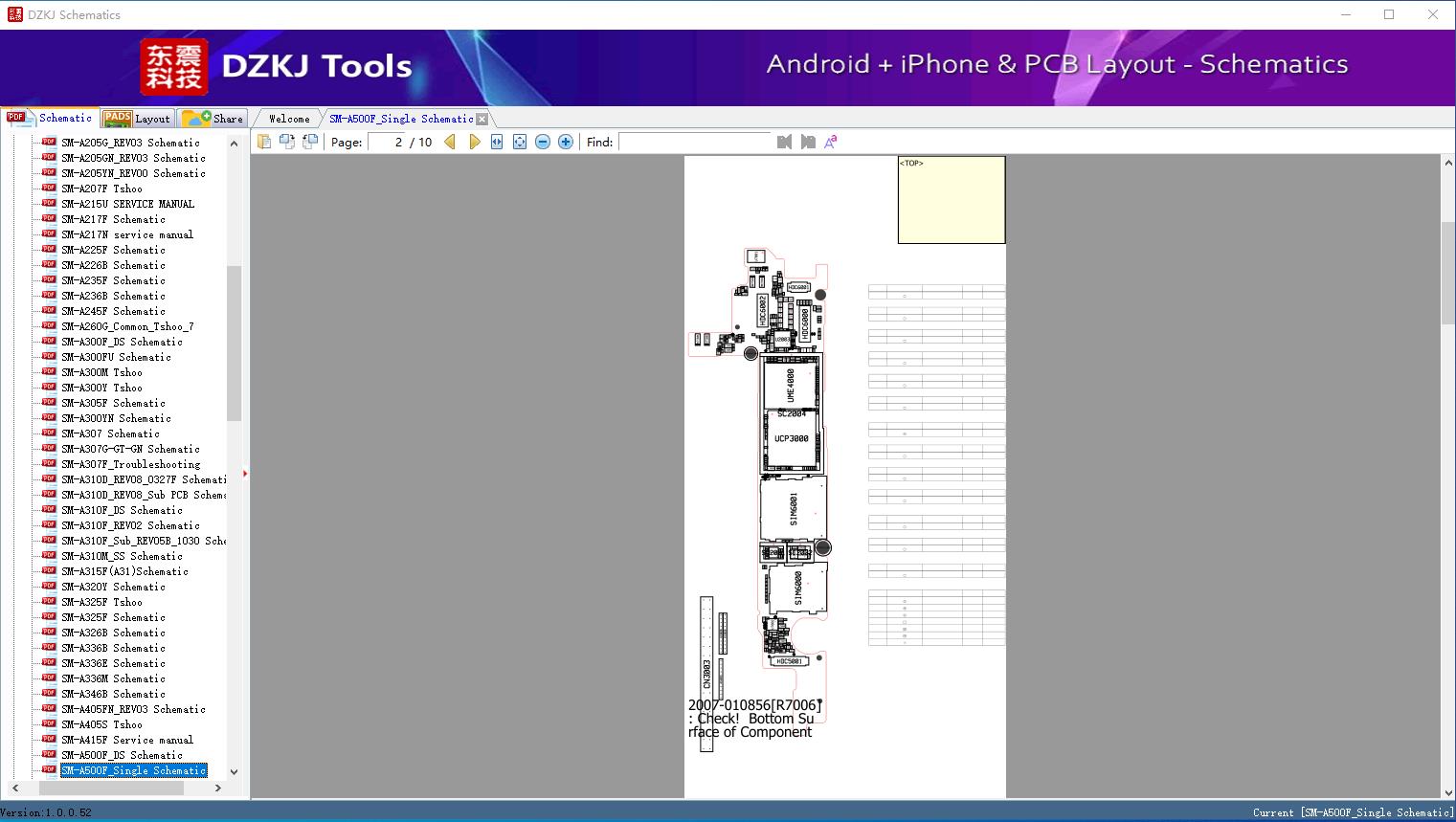Open SM-A315F(A31)Schematic
The image size is (1456, 822).
coord(124,571)
